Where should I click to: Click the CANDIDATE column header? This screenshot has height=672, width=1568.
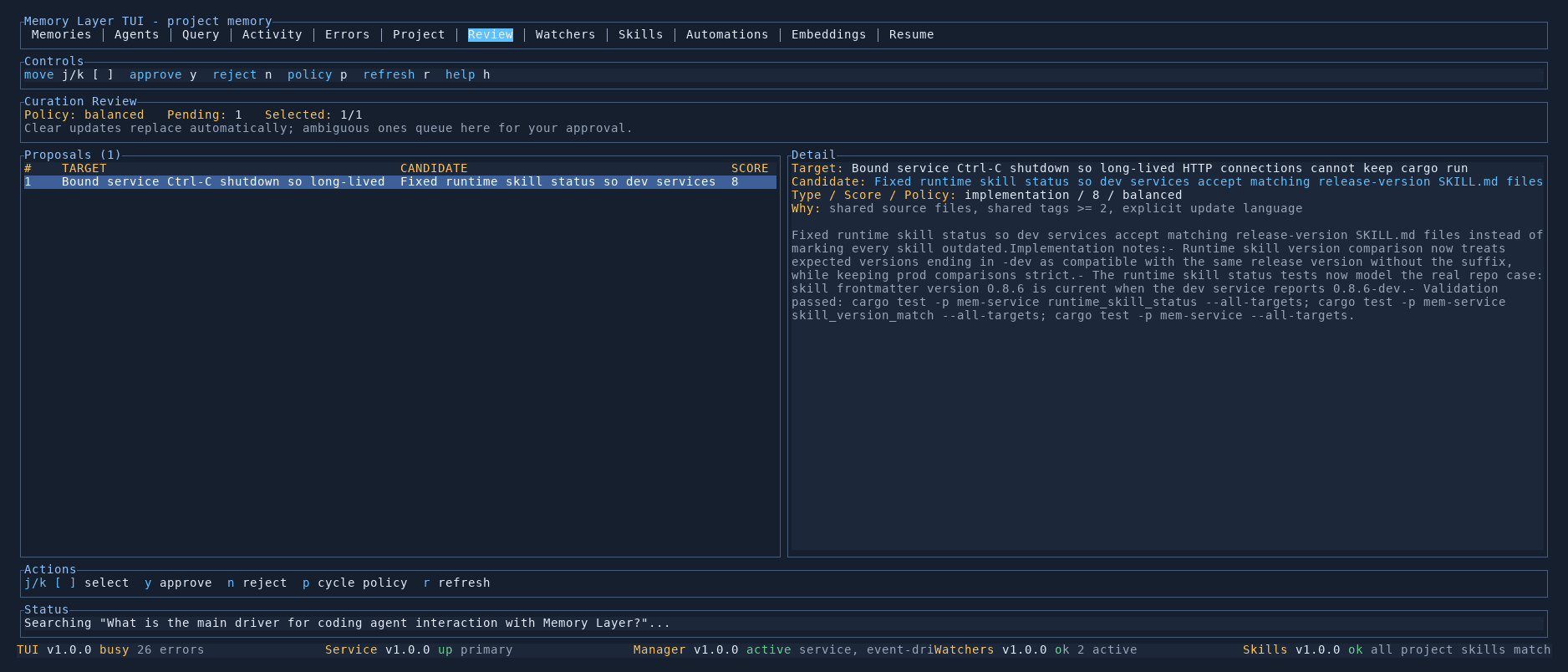pos(434,168)
